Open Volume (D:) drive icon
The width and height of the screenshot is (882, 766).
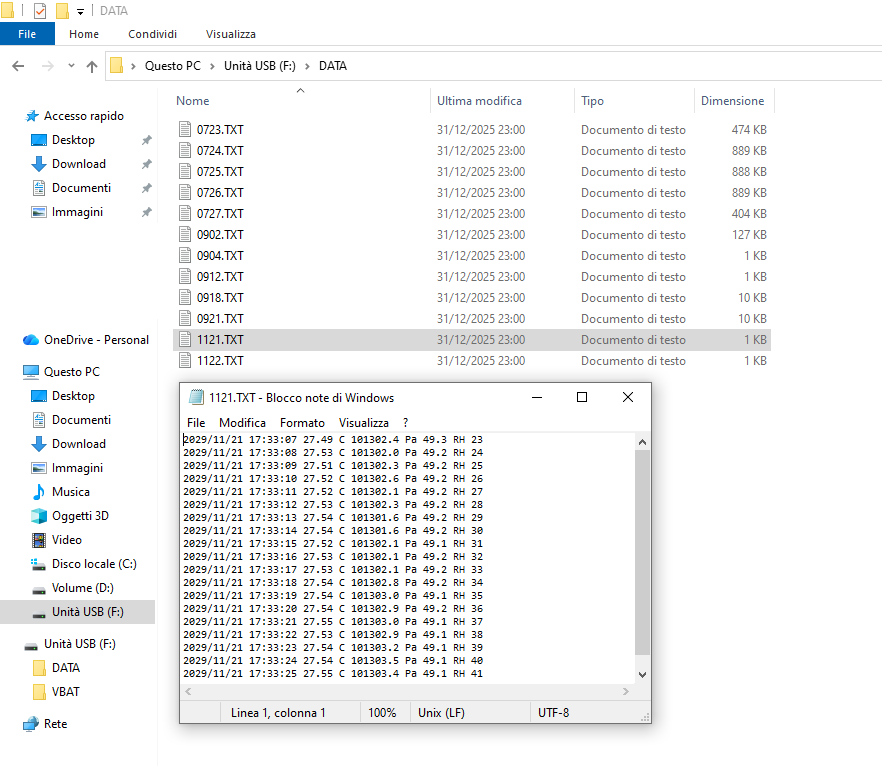point(39,589)
